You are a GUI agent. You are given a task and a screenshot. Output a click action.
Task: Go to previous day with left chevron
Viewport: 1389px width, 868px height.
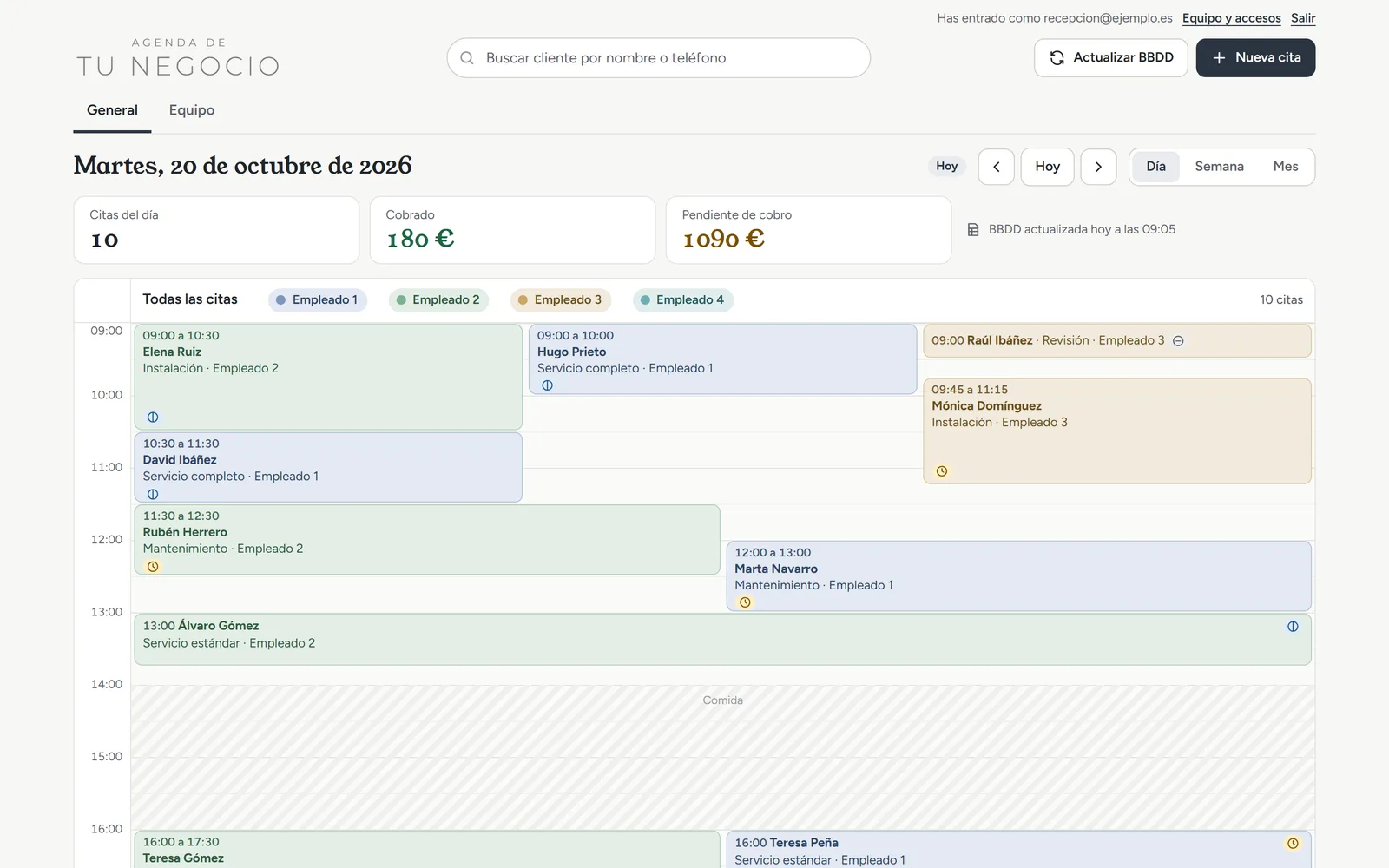point(997,167)
